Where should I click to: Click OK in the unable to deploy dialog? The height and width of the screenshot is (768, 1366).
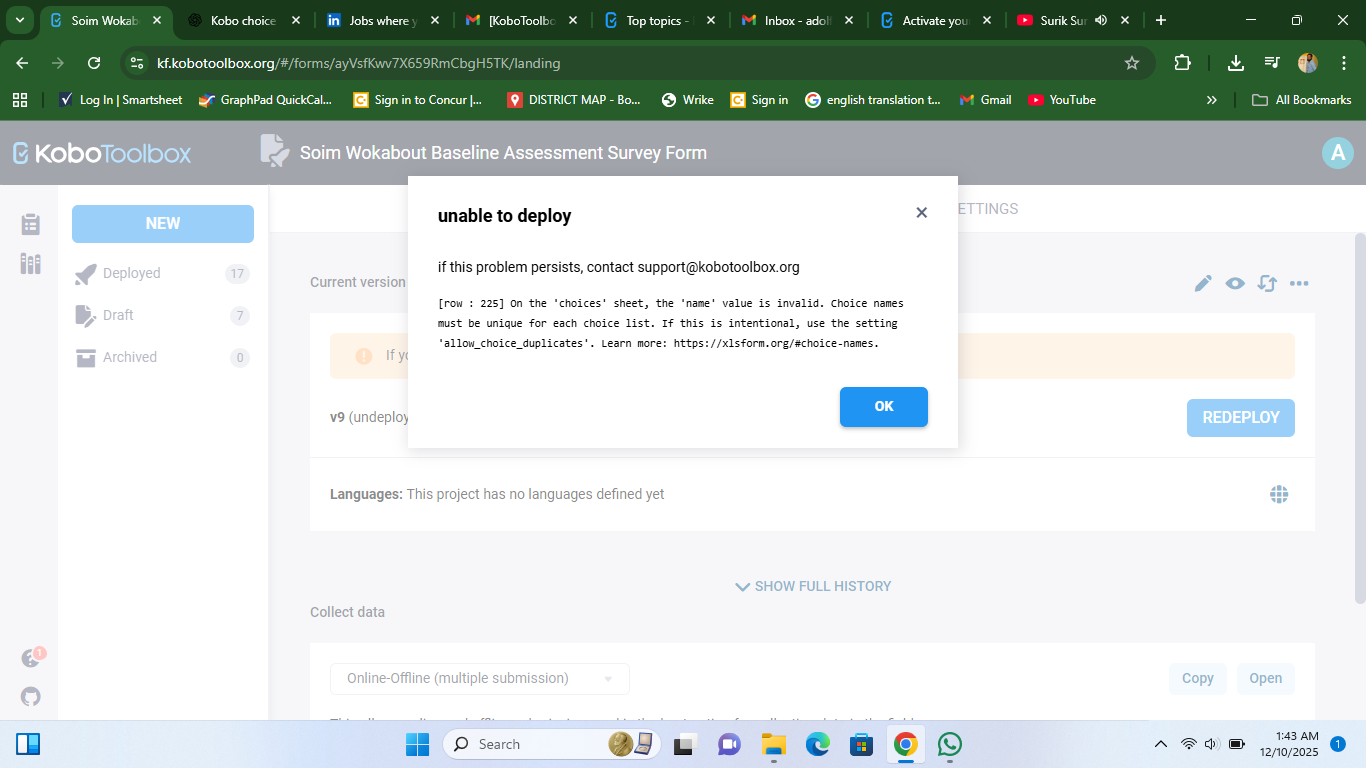point(883,407)
